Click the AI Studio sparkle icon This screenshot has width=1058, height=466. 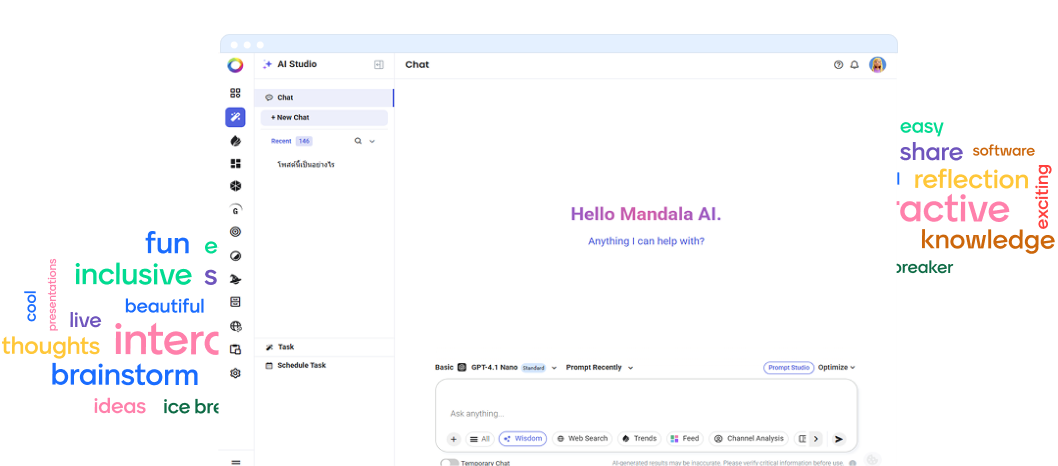point(268,65)
